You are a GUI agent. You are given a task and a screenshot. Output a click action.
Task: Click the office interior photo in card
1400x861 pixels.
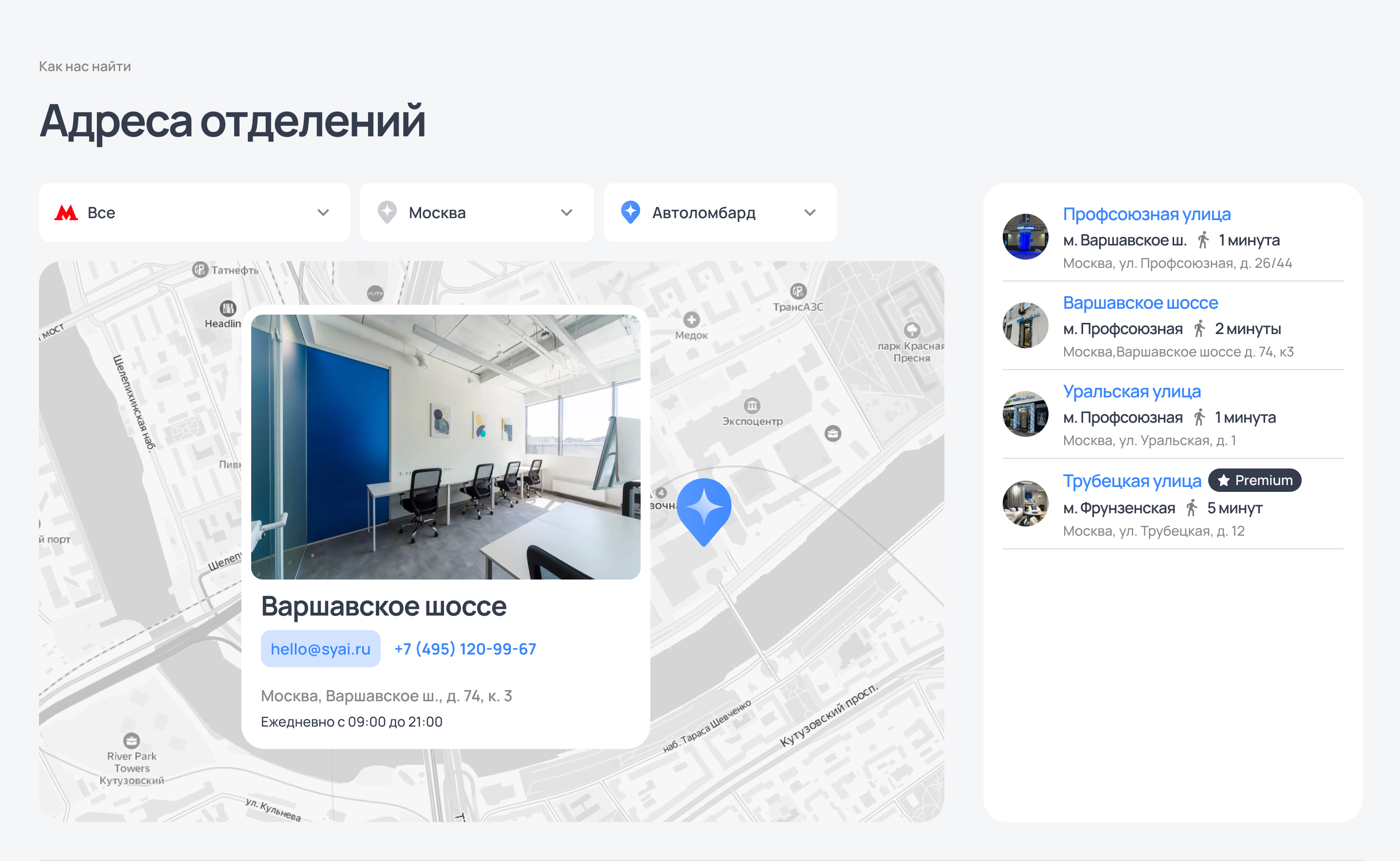pyautogui.click(x=445, y=447)
